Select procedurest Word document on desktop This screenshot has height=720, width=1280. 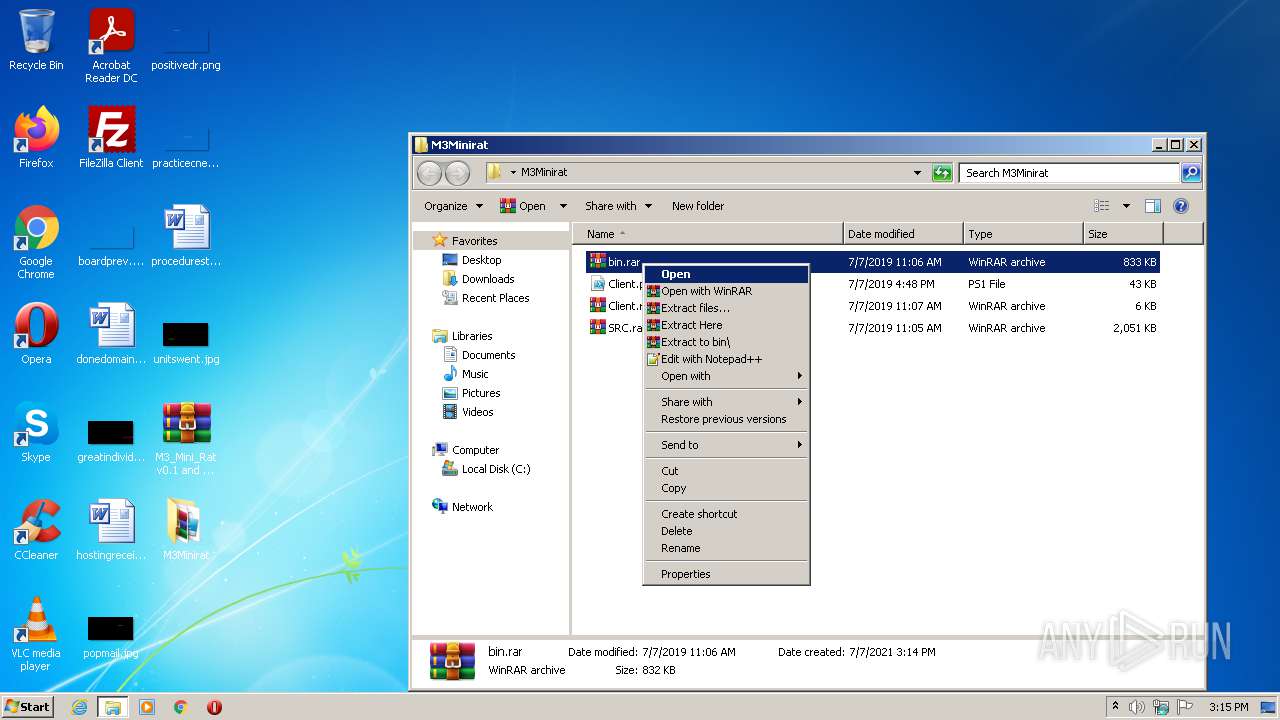pos(186,236)
